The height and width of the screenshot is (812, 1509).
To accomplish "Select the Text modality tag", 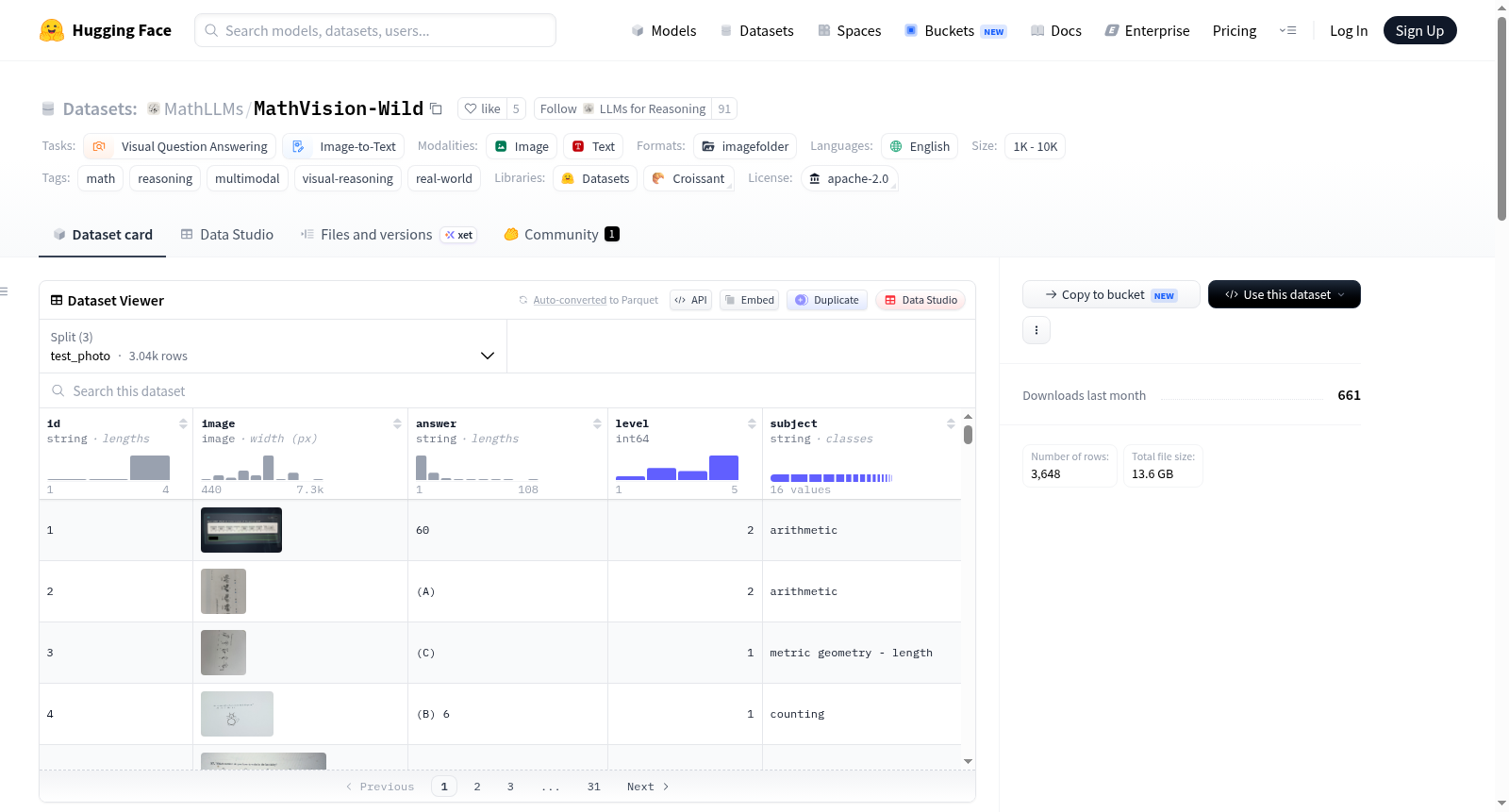I will pos(593,146).
